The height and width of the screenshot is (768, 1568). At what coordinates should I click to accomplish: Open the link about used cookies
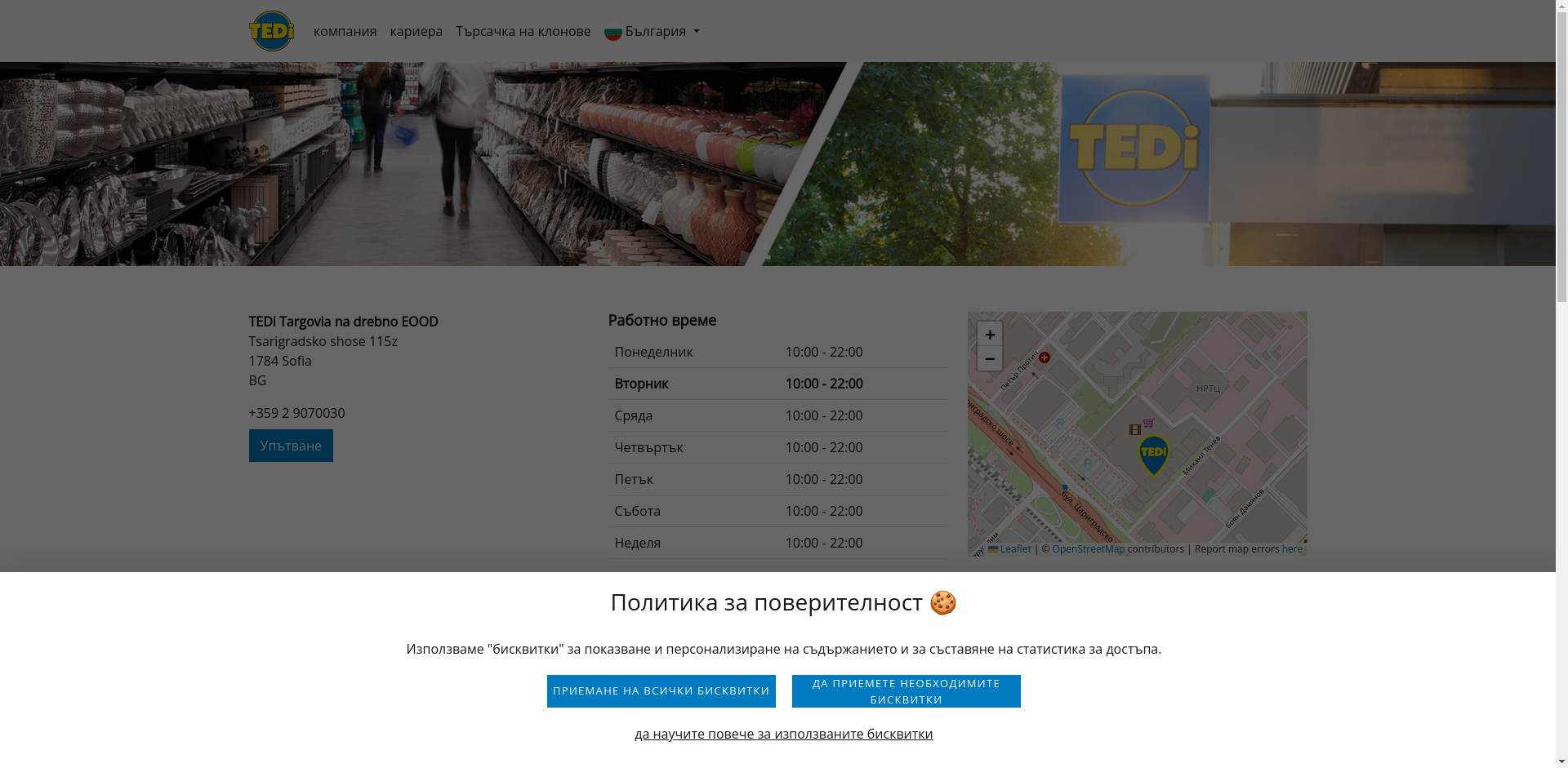[x=783, y=734]
